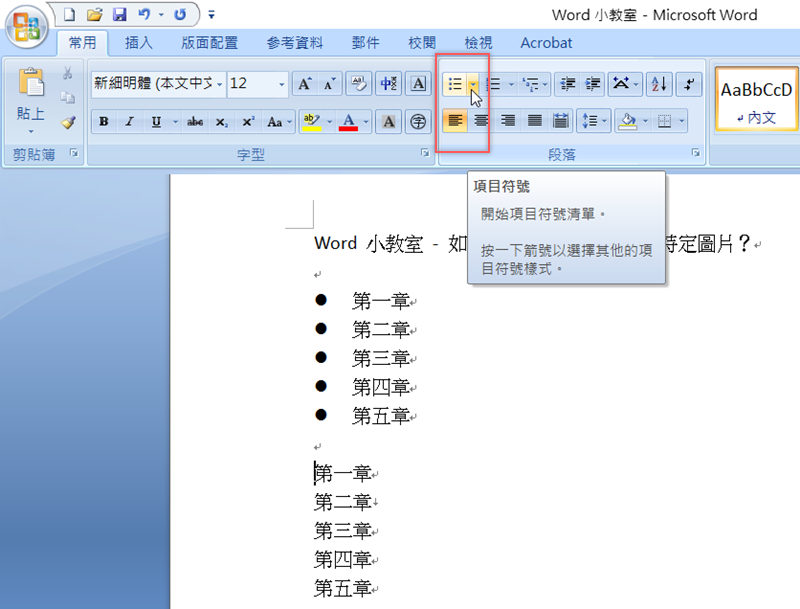This screenshot has height=609, width=800.
Task: Save the document via floppy icon
Action: click(119, 15)
